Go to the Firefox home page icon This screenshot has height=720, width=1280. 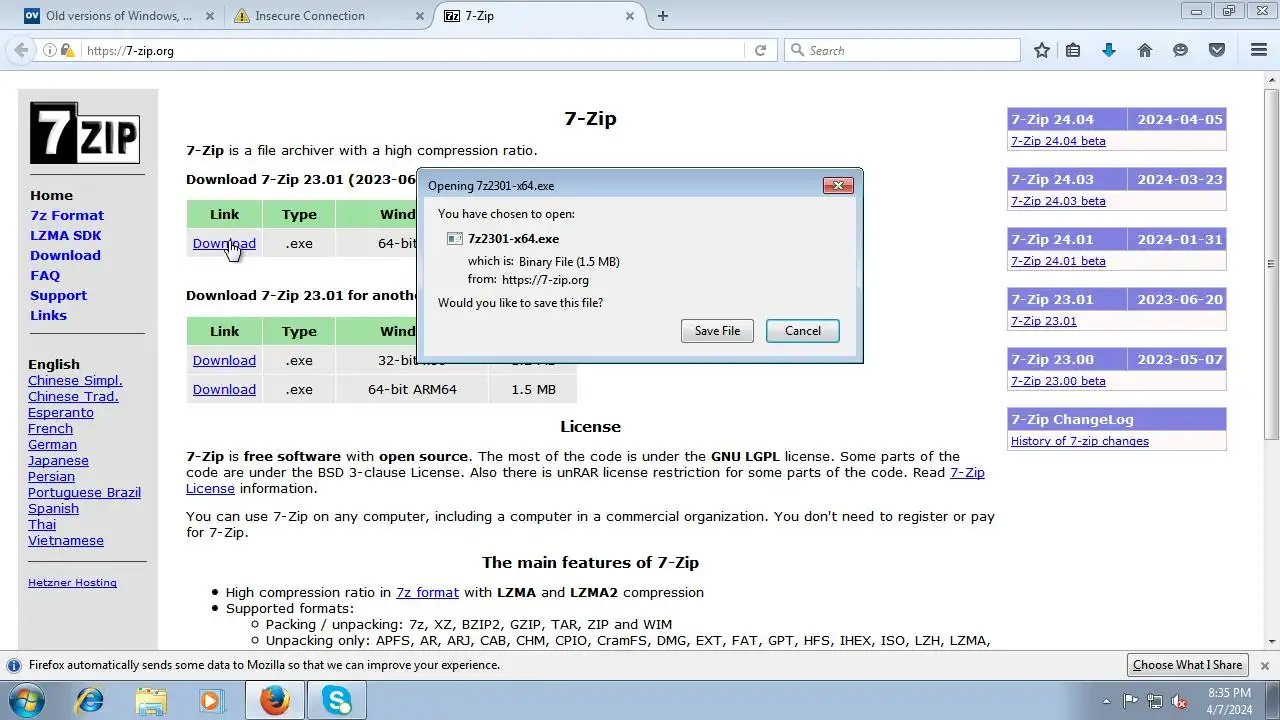click(1145, 50)
